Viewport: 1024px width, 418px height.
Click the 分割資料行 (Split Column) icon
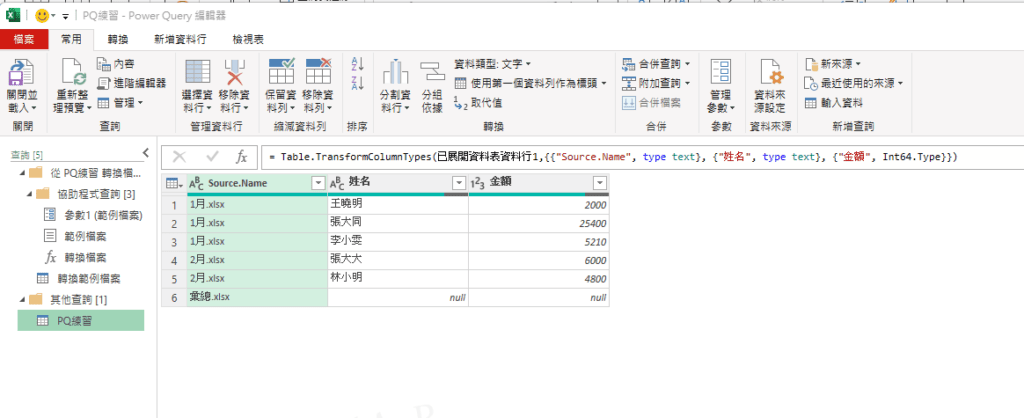396,73
